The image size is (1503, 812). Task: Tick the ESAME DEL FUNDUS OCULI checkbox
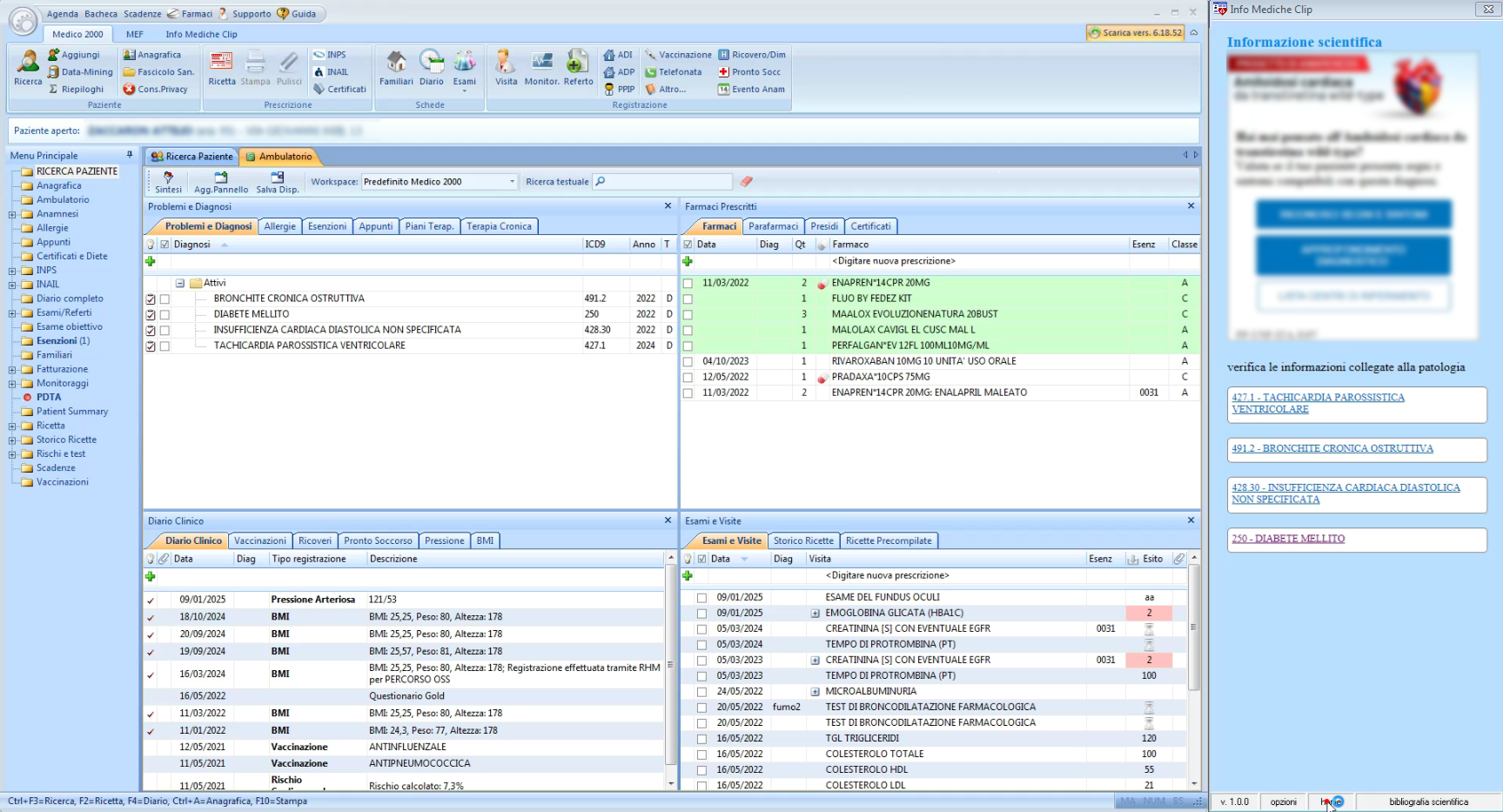701,598
